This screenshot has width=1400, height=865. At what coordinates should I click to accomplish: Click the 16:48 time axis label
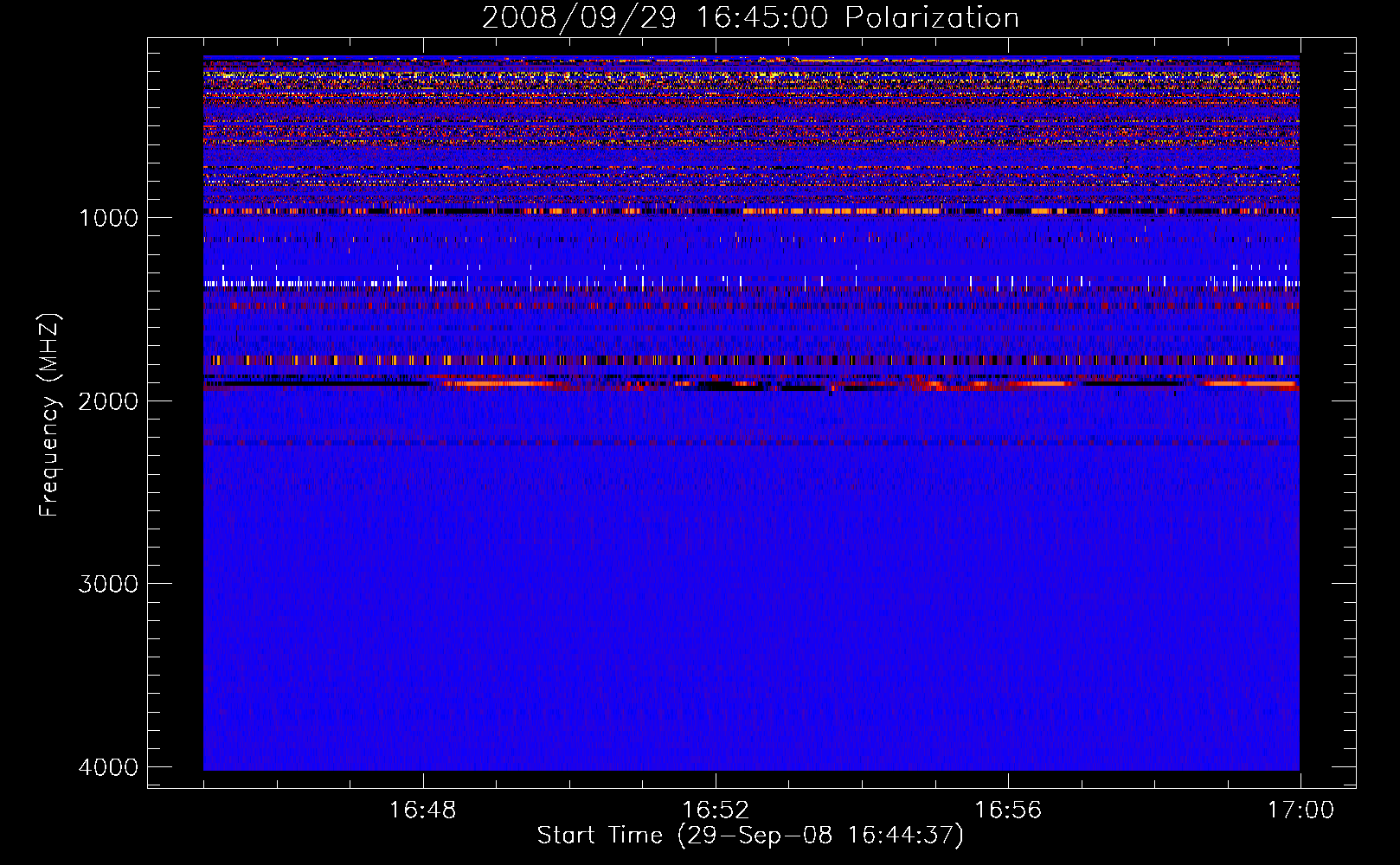click(422, 811)
